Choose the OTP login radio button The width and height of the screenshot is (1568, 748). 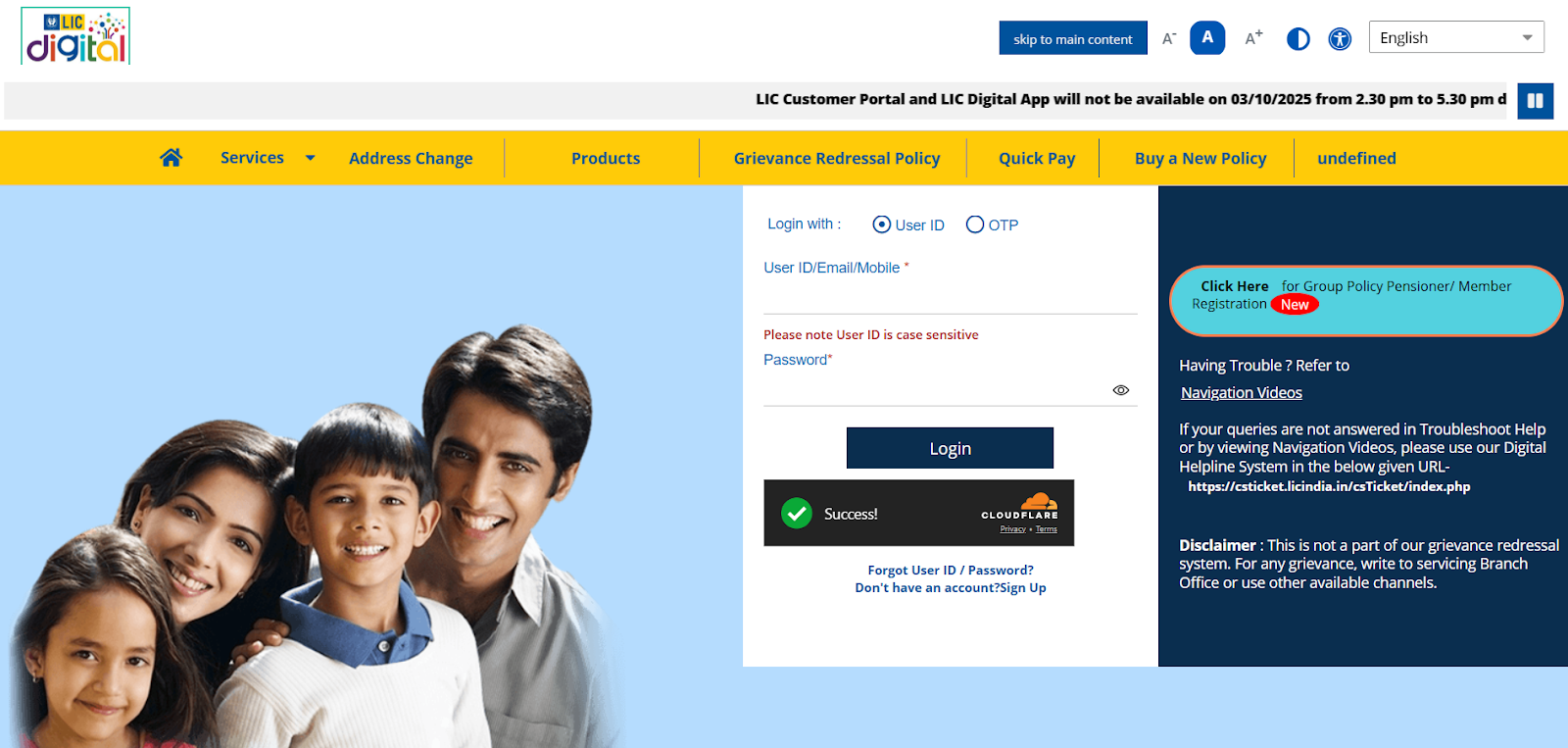pyautogui.click(x=975, y=224)
